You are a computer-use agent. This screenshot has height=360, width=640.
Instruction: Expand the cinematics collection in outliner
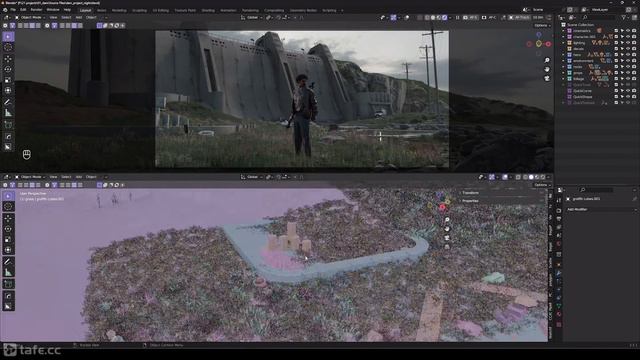[564, 31]
